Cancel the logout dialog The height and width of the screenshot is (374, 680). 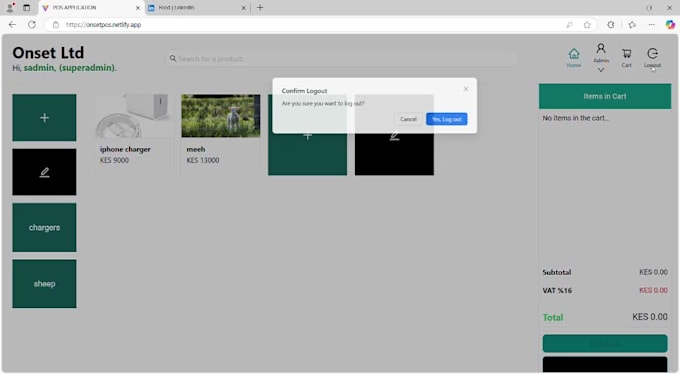[408, 119]
